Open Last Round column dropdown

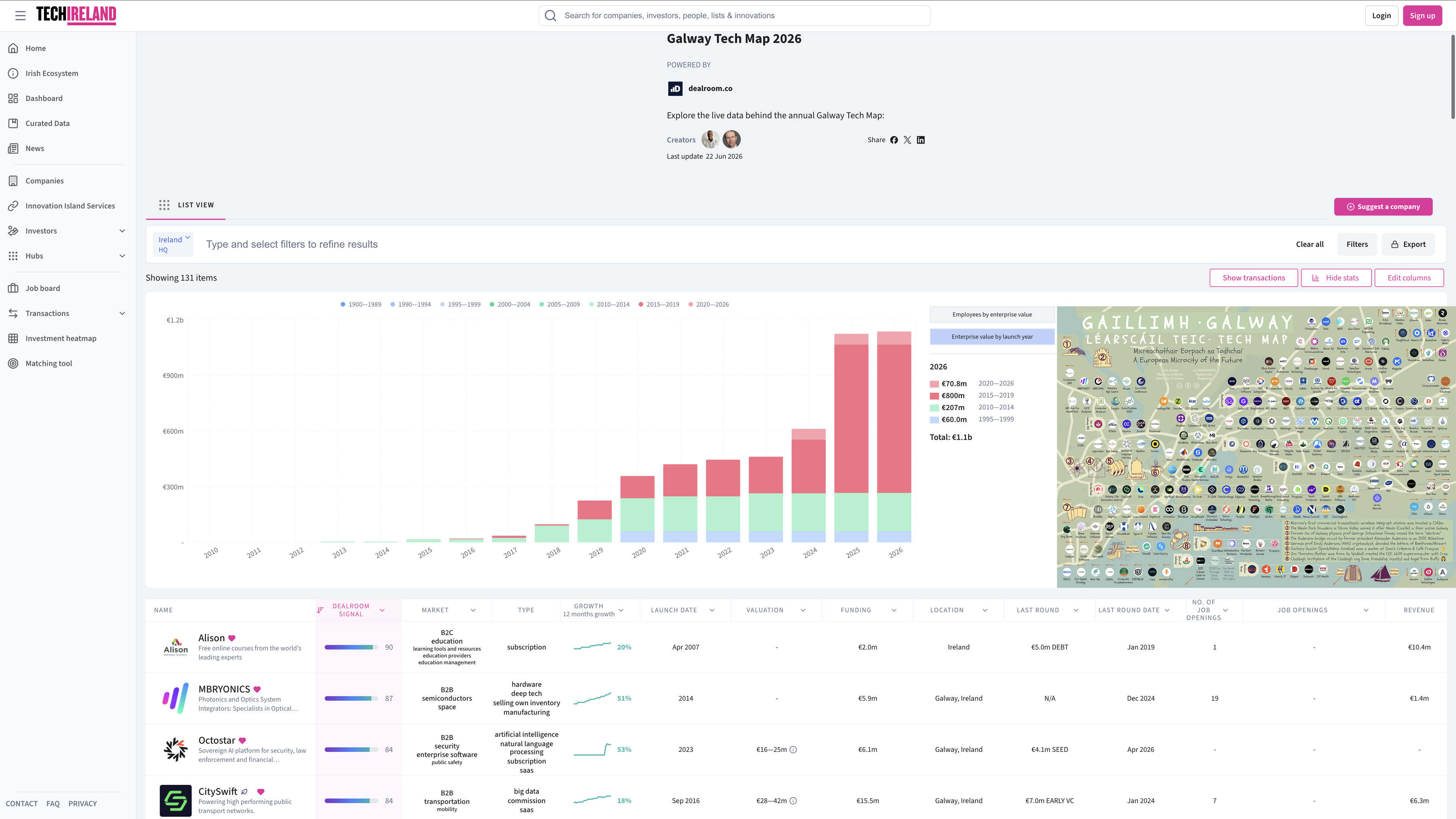[x=1076, y=610]
